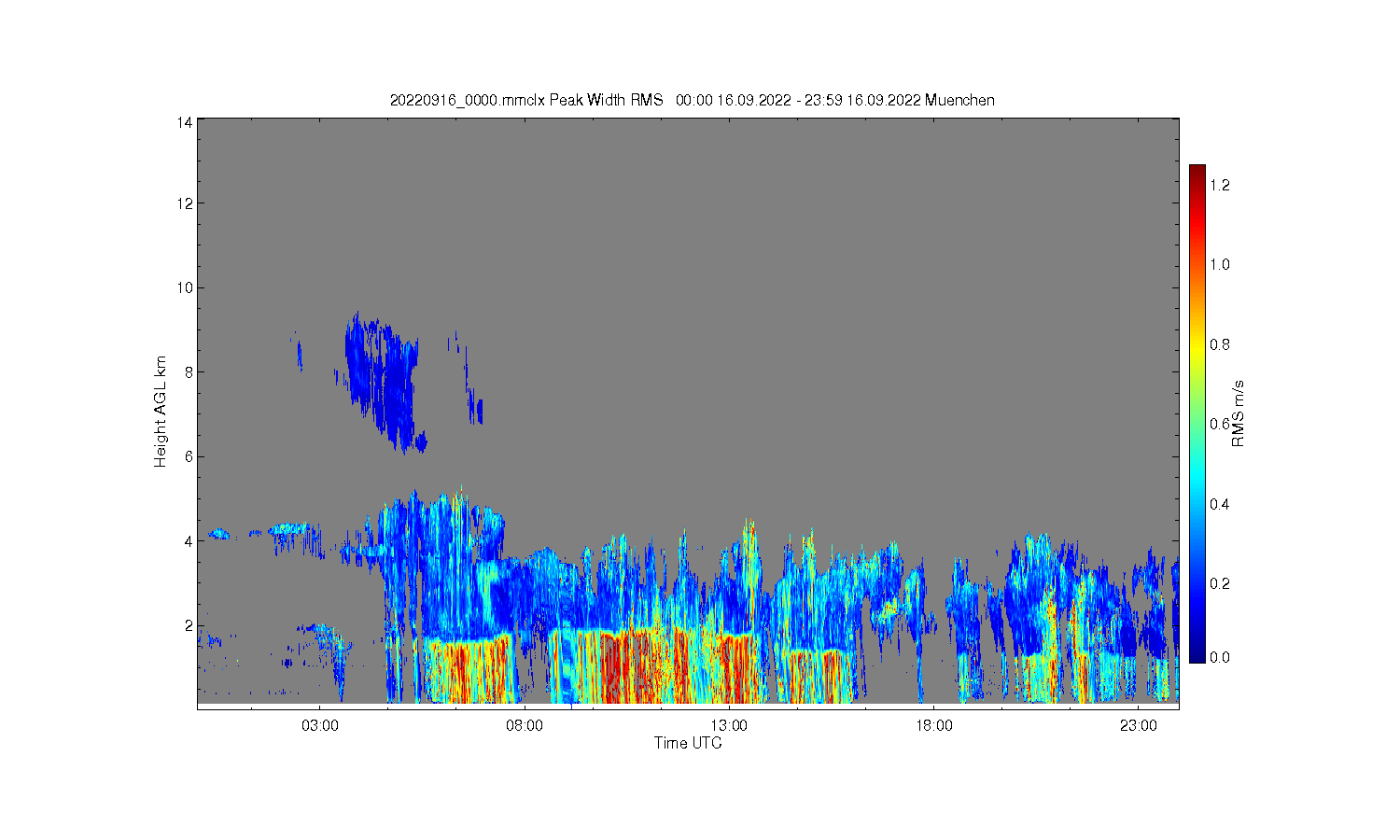Click the 03:00 time tick label
The height and width of the screenshot is (840, 1400).
coord(320,726)
